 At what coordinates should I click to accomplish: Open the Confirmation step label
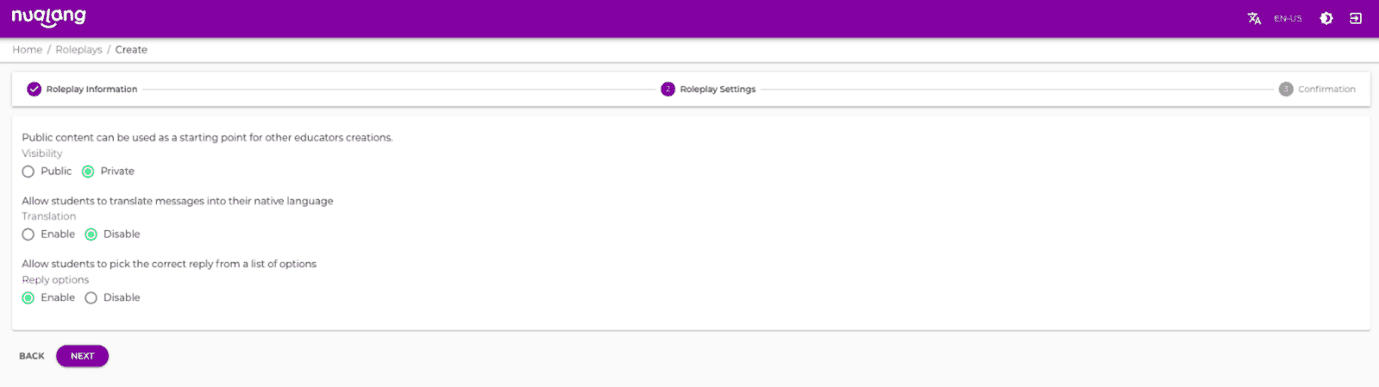coord(1327,89)
